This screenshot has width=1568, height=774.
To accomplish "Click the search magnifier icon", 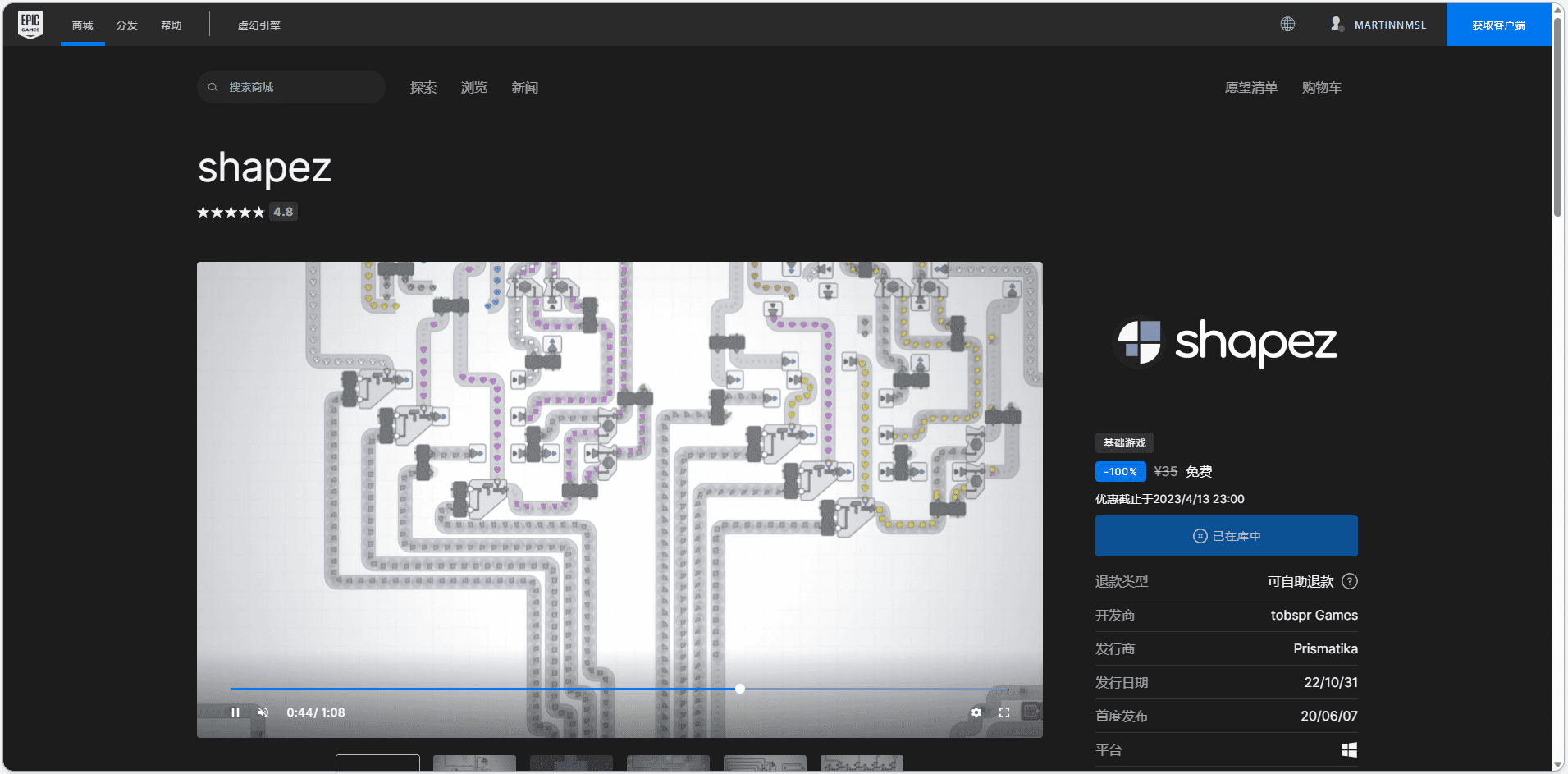I will point(213,87).
